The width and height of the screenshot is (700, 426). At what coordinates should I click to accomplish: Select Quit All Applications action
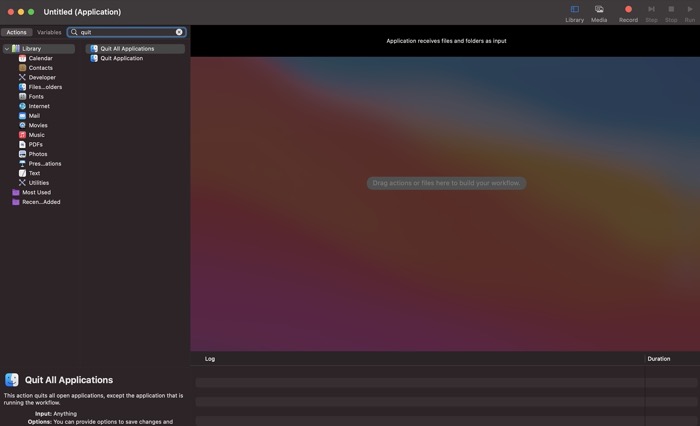[x=135, y=49]
